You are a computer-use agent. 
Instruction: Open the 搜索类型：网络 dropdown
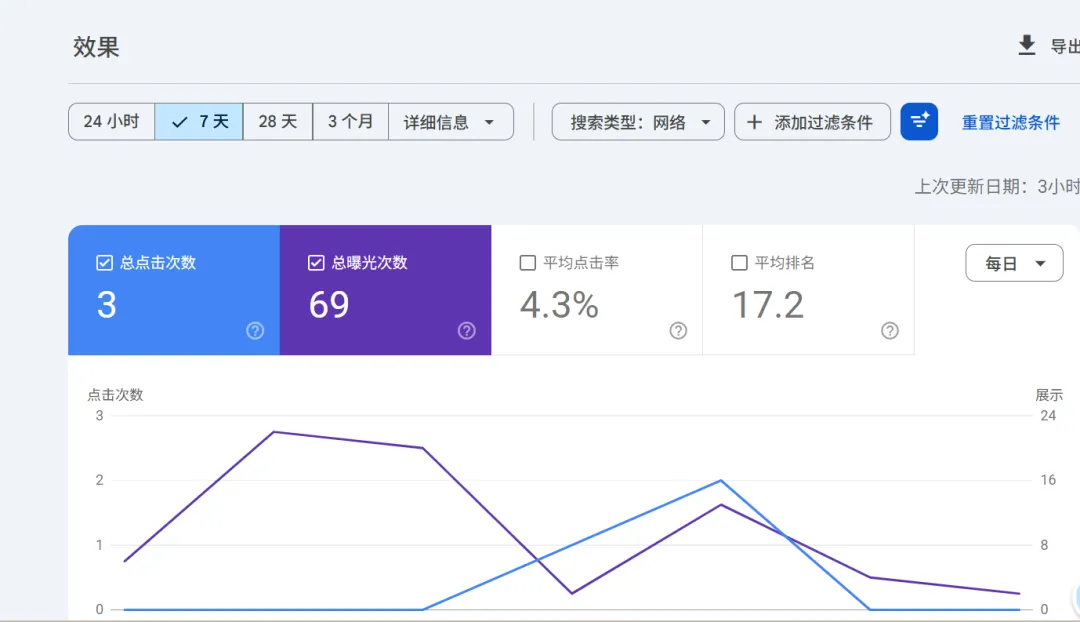(x=638, y=122)
